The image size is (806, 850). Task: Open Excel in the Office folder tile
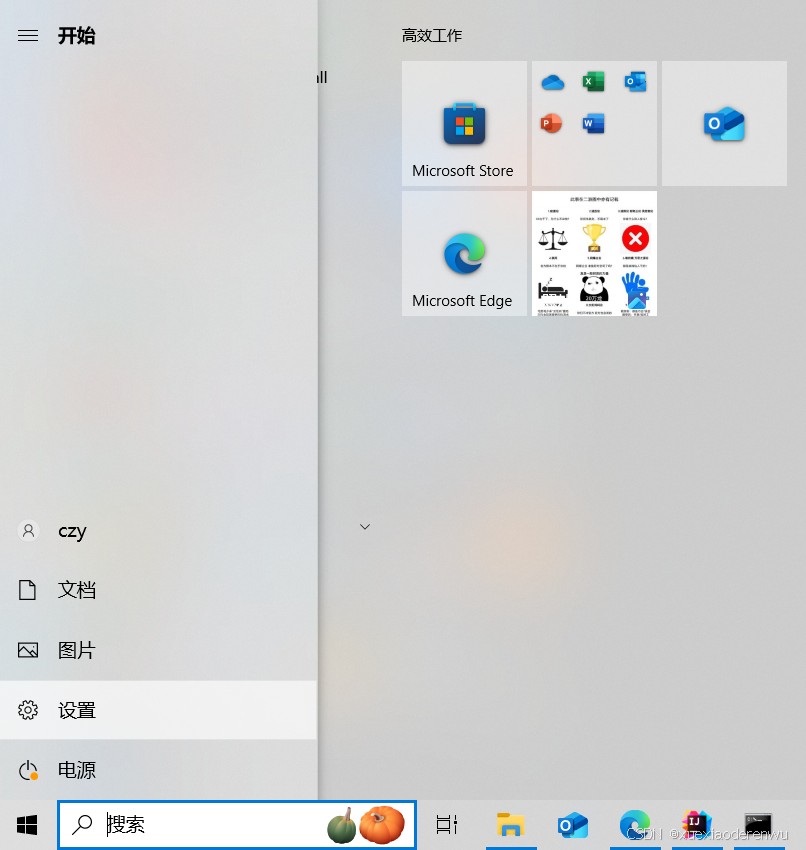[x=594, y=82]
